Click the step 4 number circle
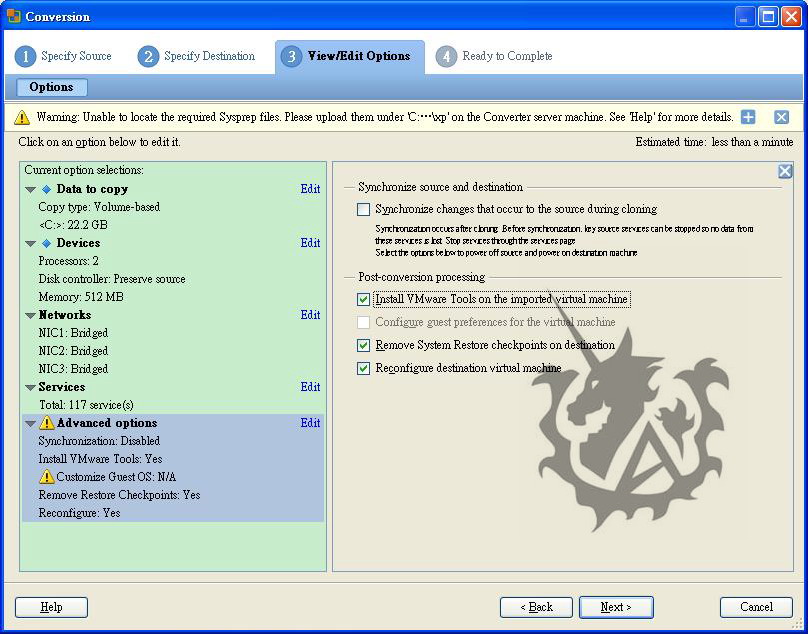The image size is (808, 634). coord(446,56)
